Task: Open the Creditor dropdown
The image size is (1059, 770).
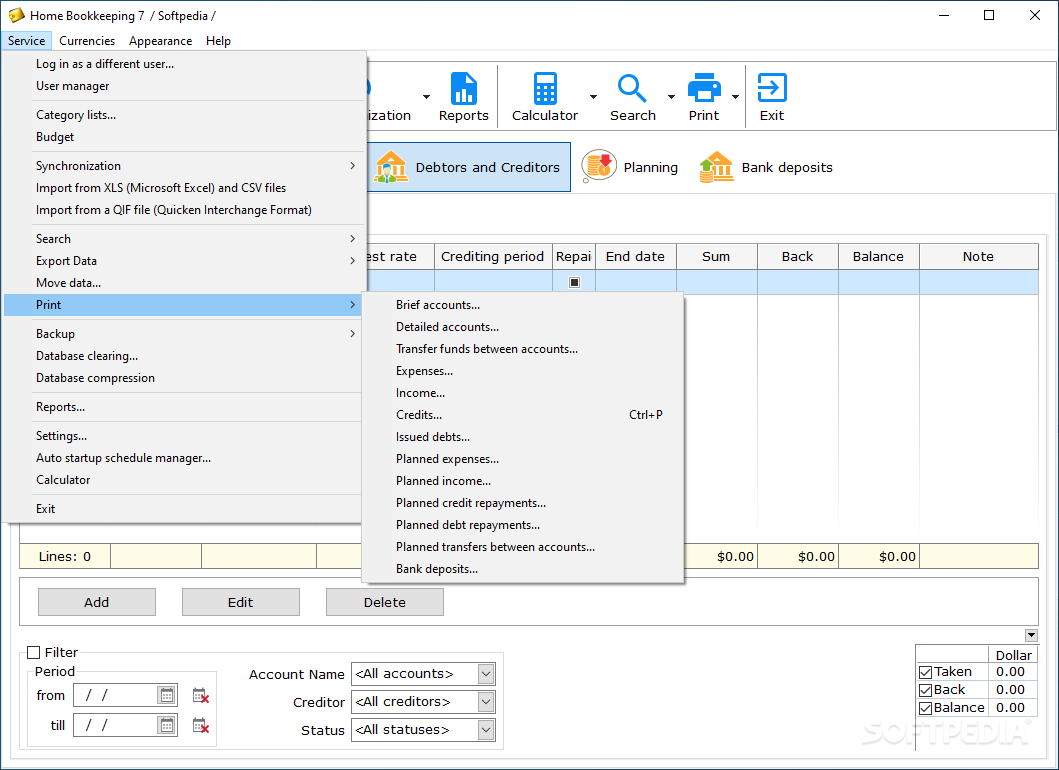Action: click(x=486, y=702)
